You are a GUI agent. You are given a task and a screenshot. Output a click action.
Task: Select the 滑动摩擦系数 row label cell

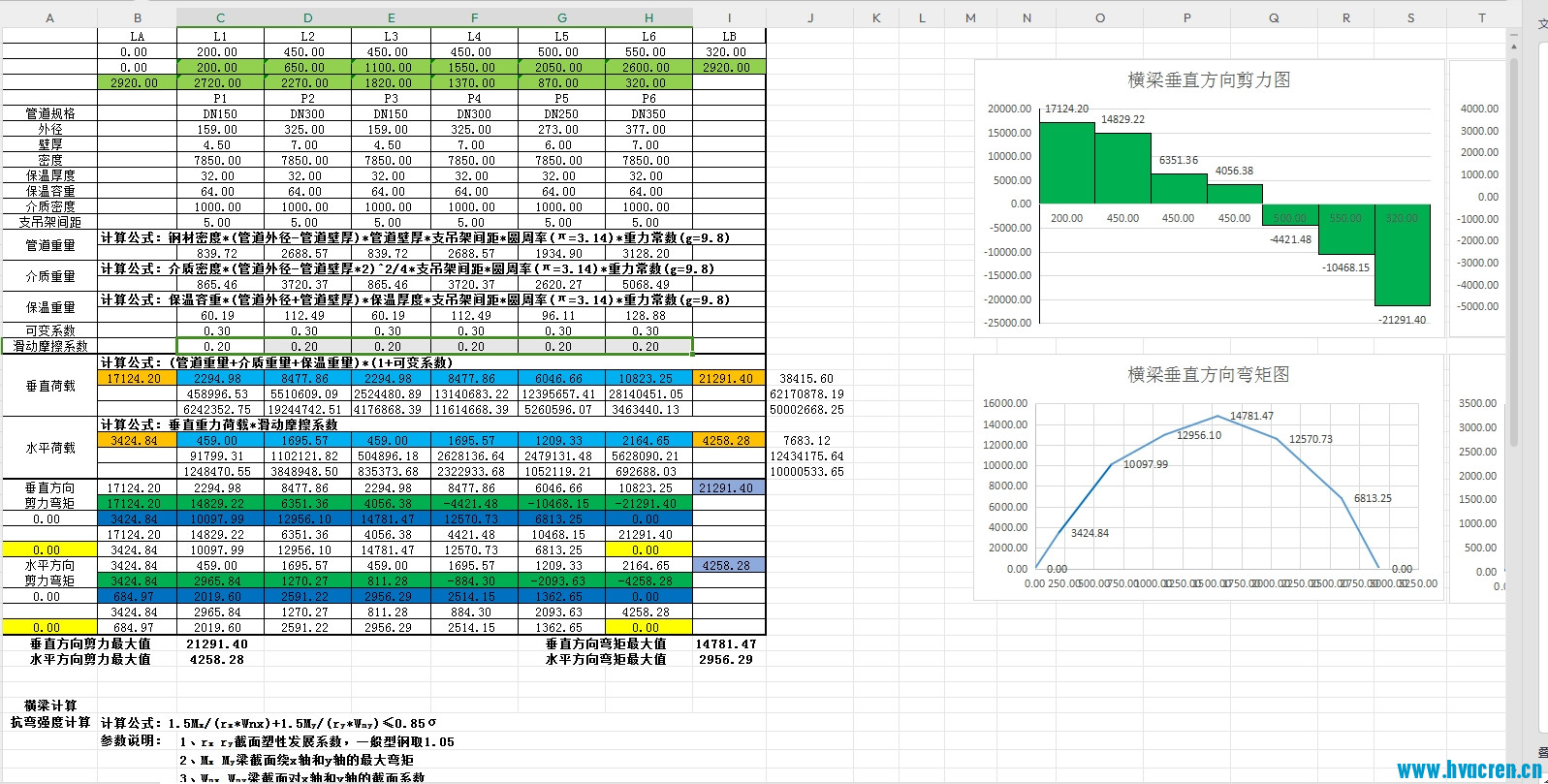(x=50, y=346)
